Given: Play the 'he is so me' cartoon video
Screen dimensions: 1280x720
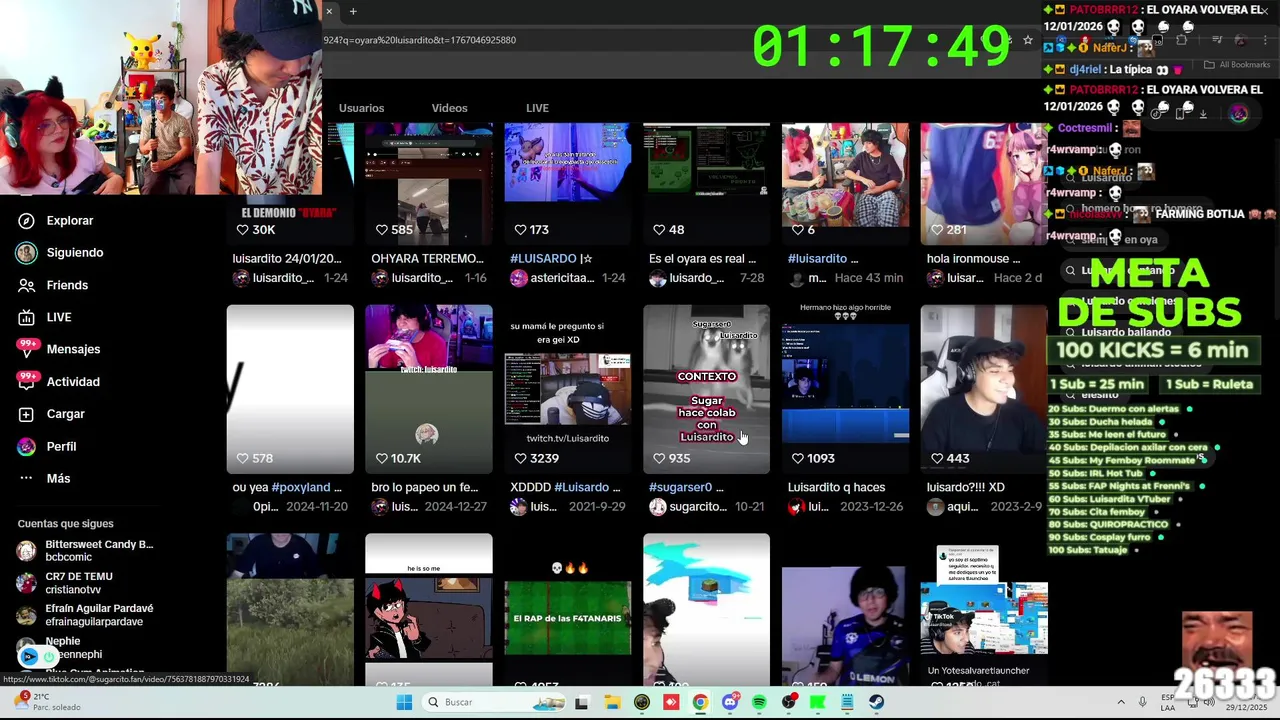Looking at the screenshot, I should (x=428, y=610).
